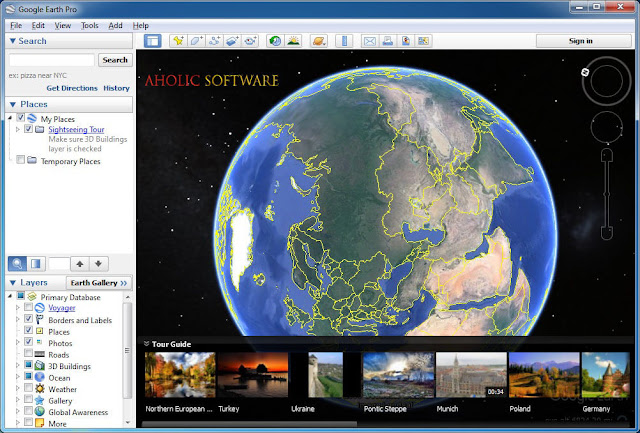
Task: Open the Earth Gallery button
Action: point(99,283)
